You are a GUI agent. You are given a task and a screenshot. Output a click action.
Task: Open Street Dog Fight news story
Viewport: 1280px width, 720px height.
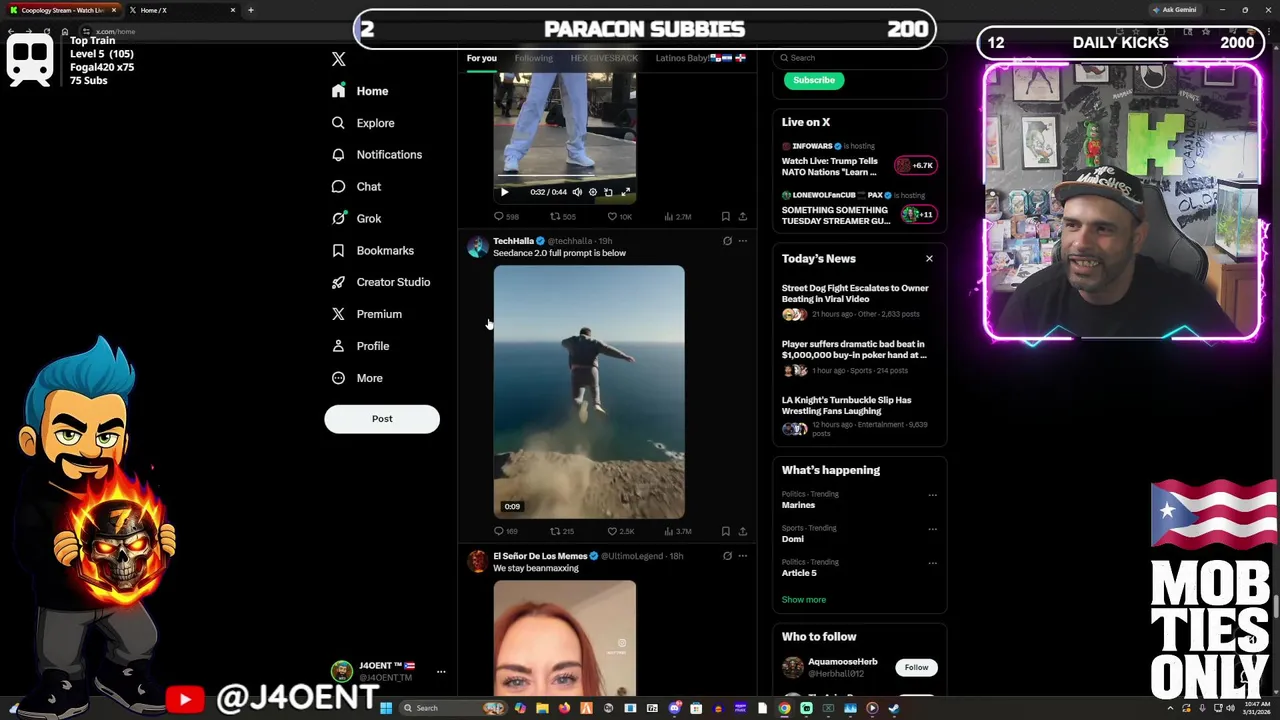(x=860, y=300)
